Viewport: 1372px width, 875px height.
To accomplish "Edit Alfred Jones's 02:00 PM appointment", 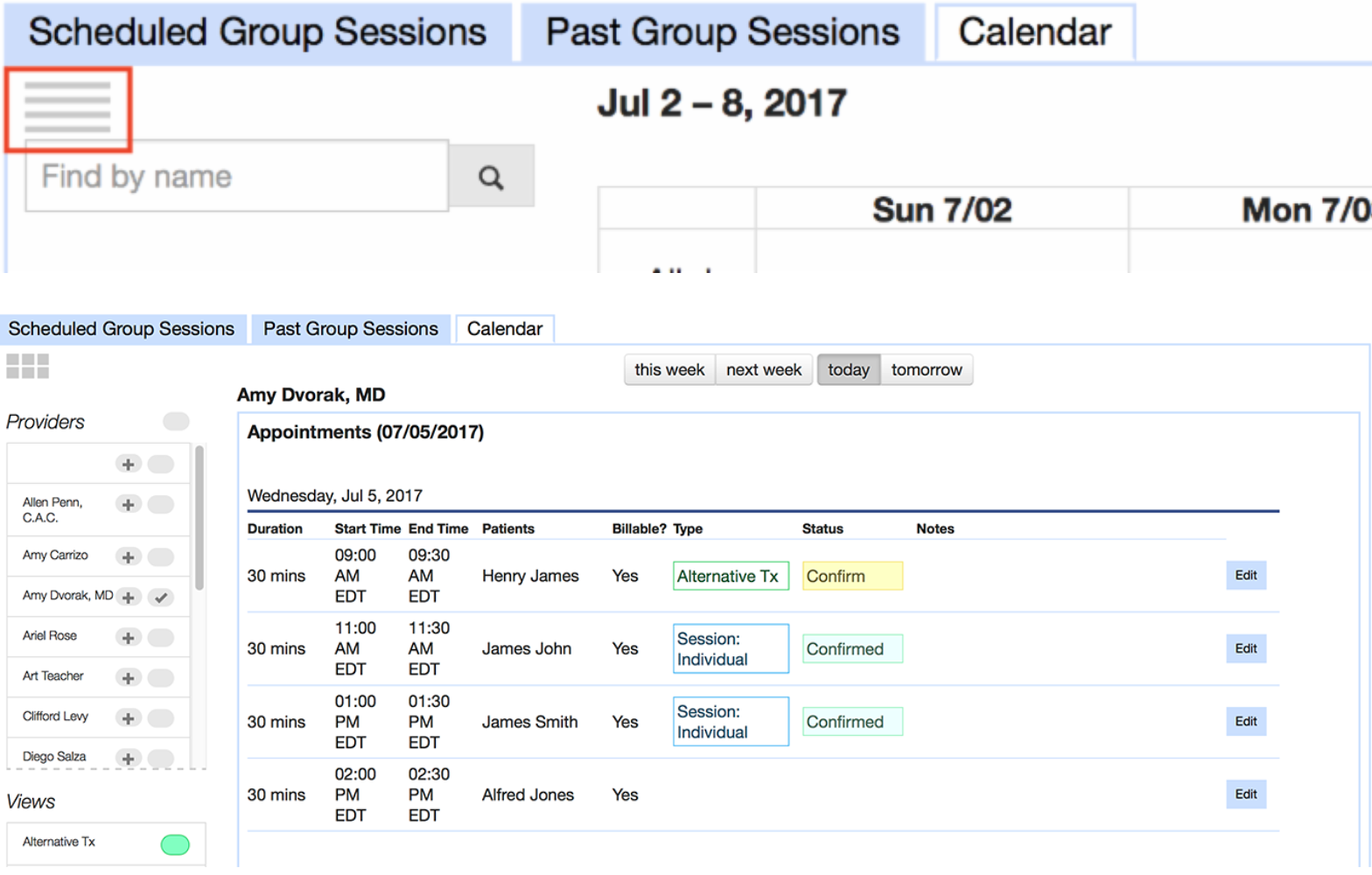I will (1245, 794).
